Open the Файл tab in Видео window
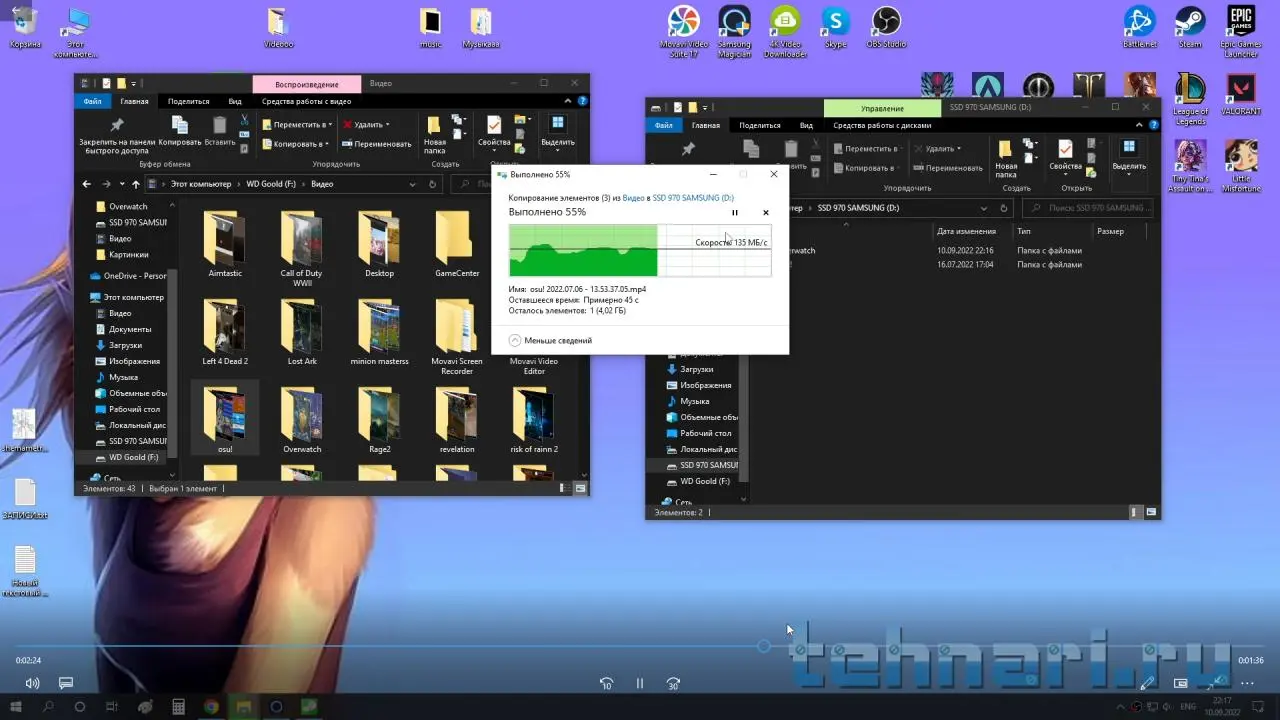This screenshot has height=720, width=1280. click(x=93, y=101)
